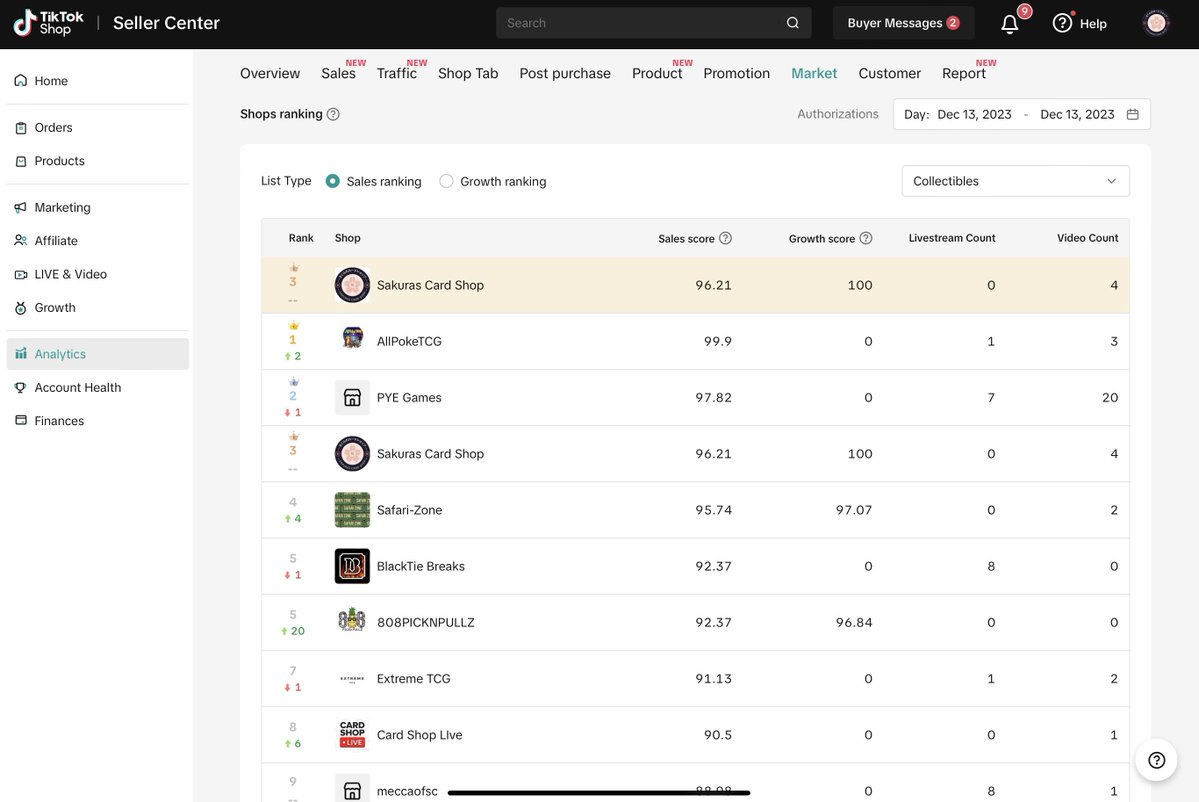Click the search magnifier icon
The width and height of the screenshot is (1199, 802).
(793, 23)
